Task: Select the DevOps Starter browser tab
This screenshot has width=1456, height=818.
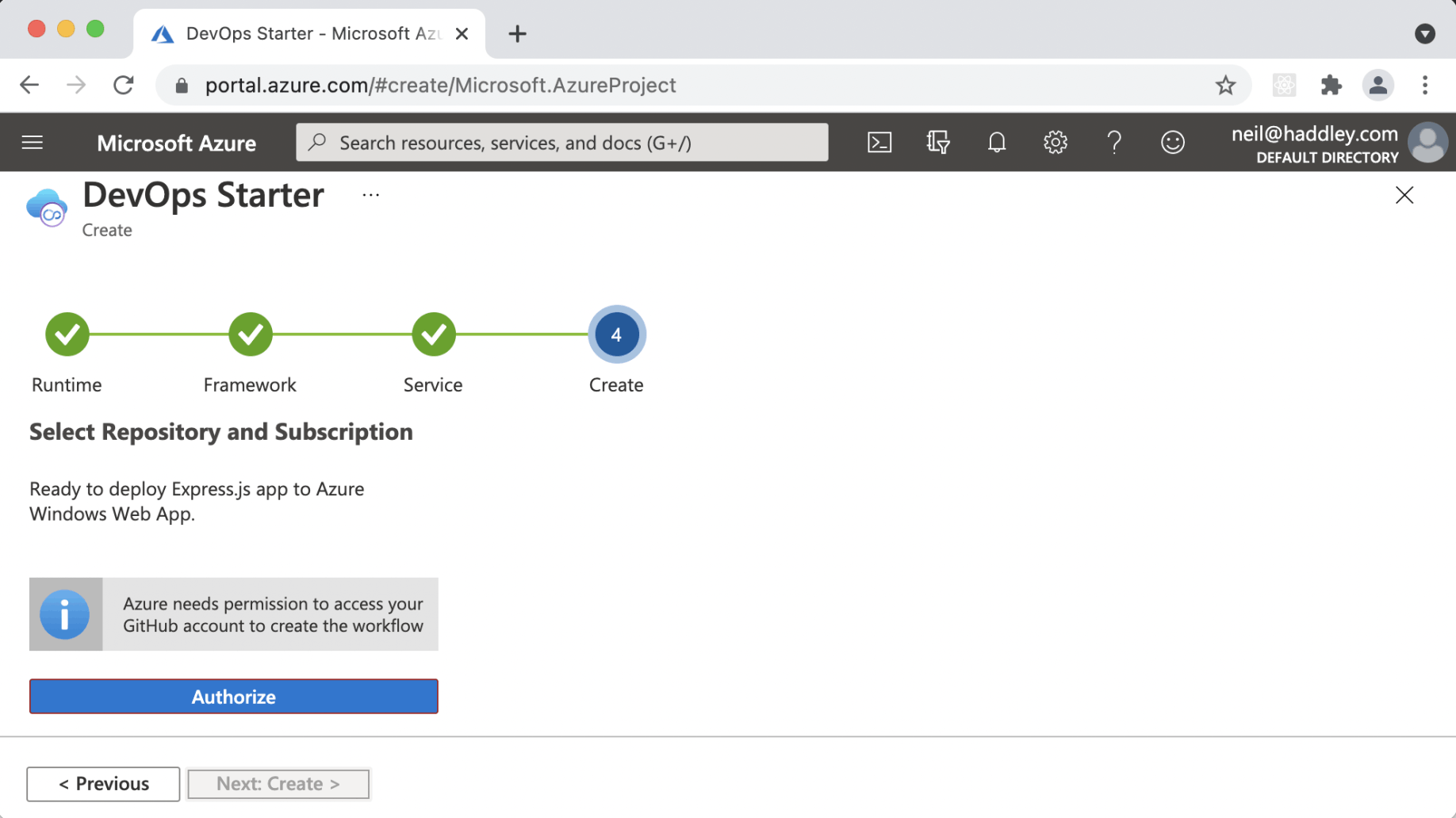Action: 309,34
